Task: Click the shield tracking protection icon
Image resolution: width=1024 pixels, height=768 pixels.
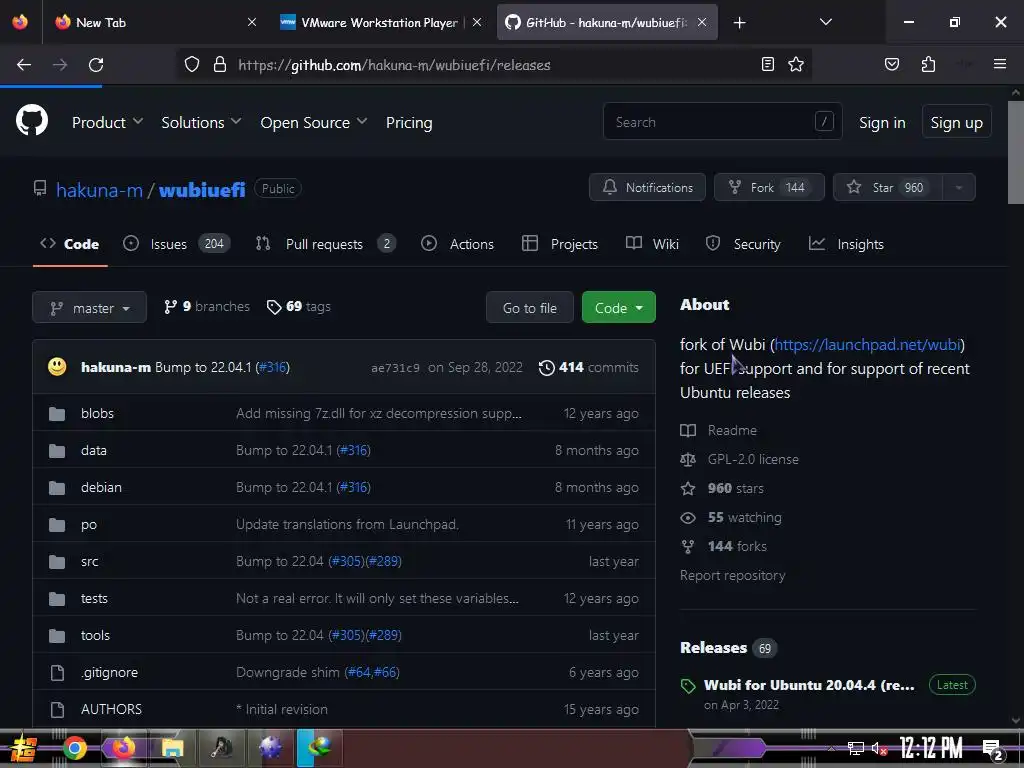Action: (191, 65)
